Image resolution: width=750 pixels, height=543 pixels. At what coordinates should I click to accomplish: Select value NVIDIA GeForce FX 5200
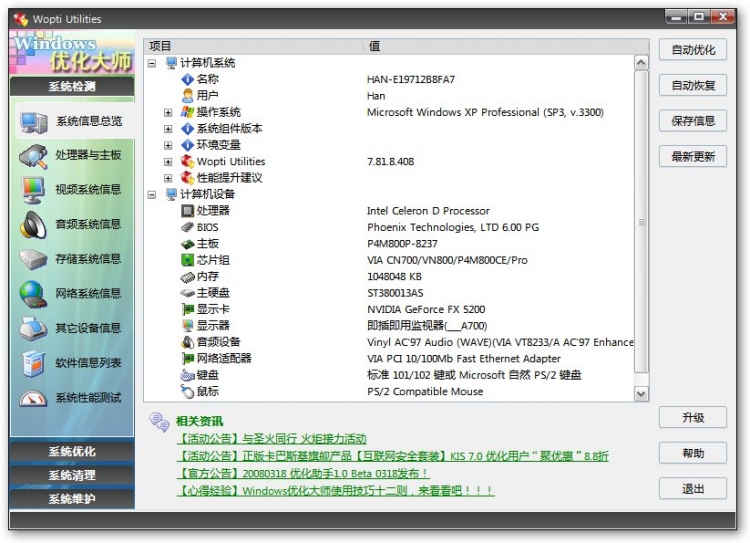click(426, 310)
